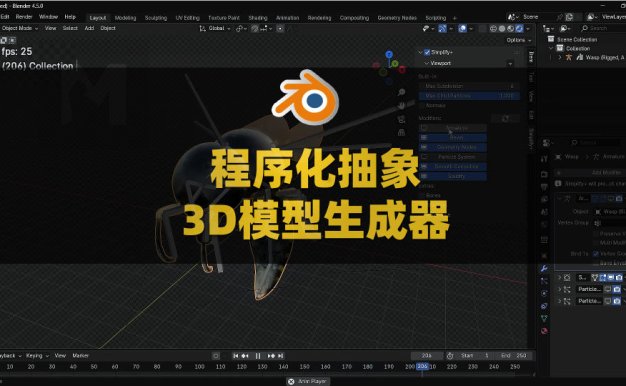The height and width of the screenshot is (386, 626).
Task: Jump to previous keyframe
Action: [245, 356]
